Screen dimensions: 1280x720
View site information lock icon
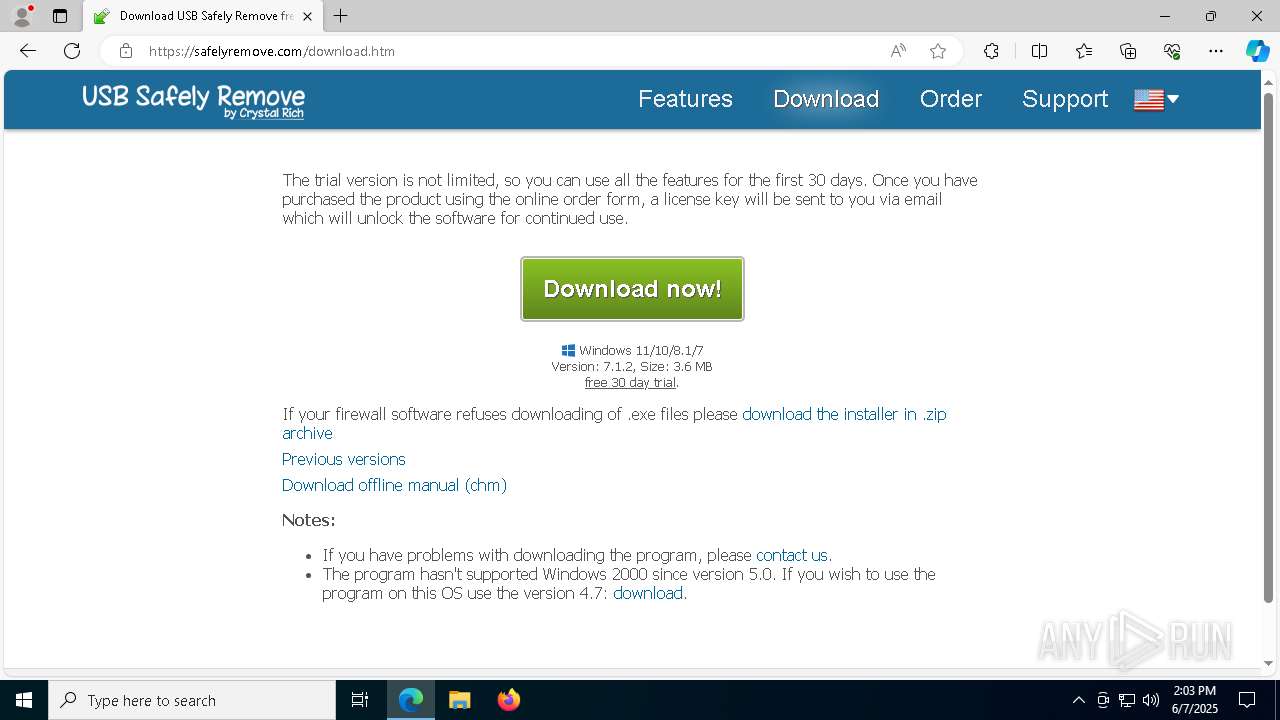pos(125,51)
